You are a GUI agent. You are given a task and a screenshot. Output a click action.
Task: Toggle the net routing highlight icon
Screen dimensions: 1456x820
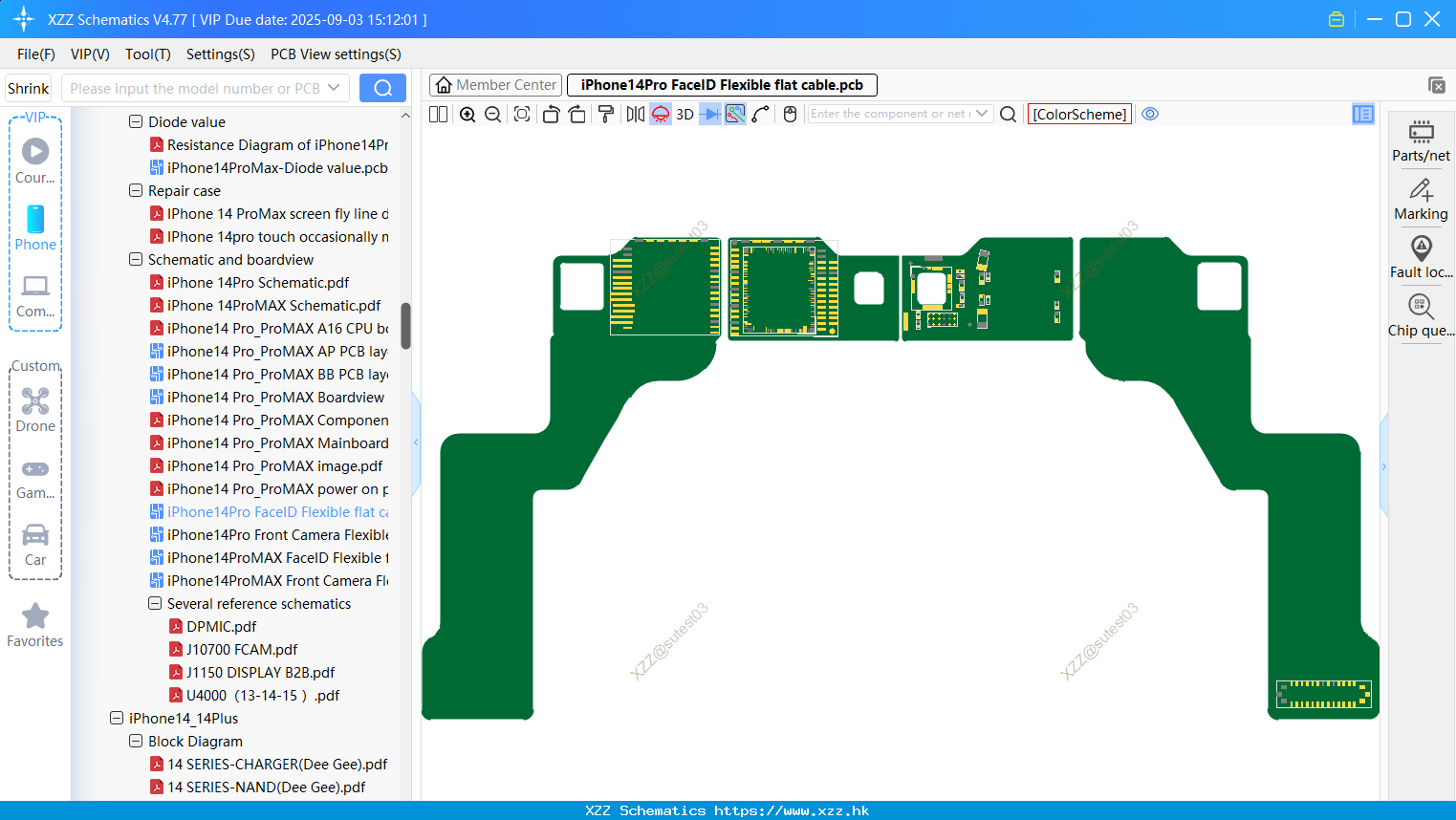click(735, 114)
